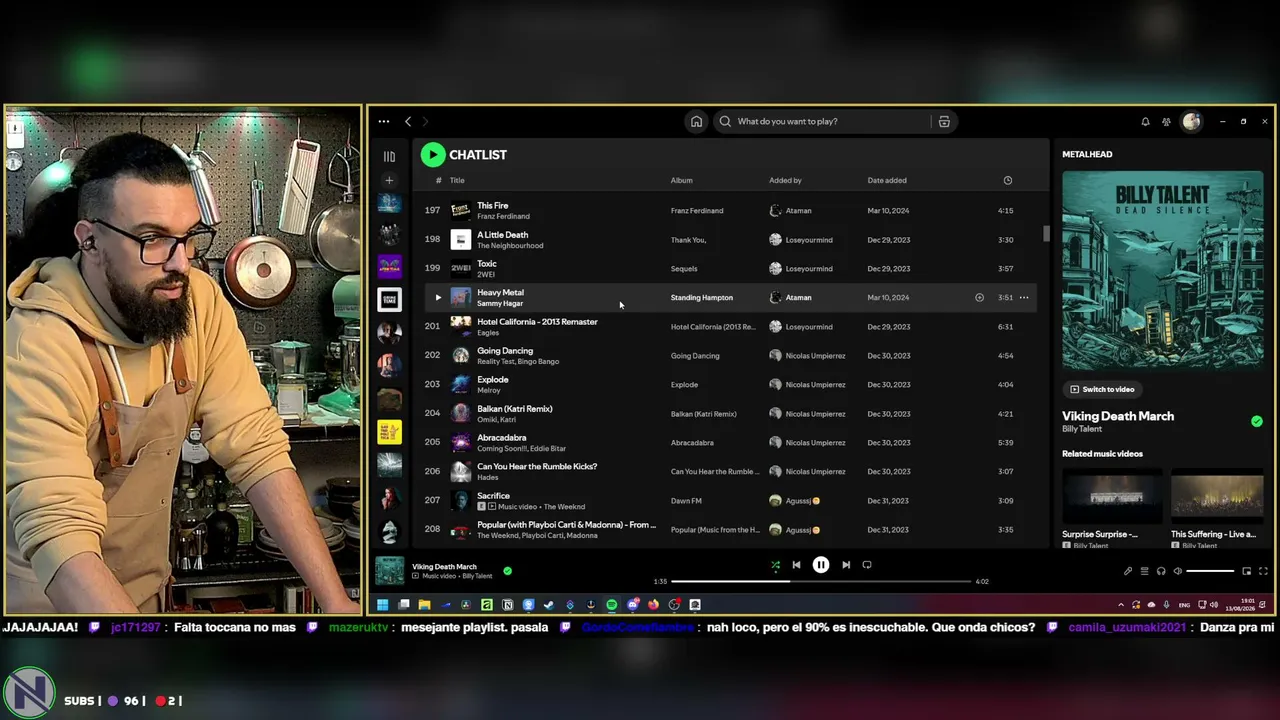Open Dawn FM album link
The width and height of the screenshot is (1280, 720).
[685, 500]
